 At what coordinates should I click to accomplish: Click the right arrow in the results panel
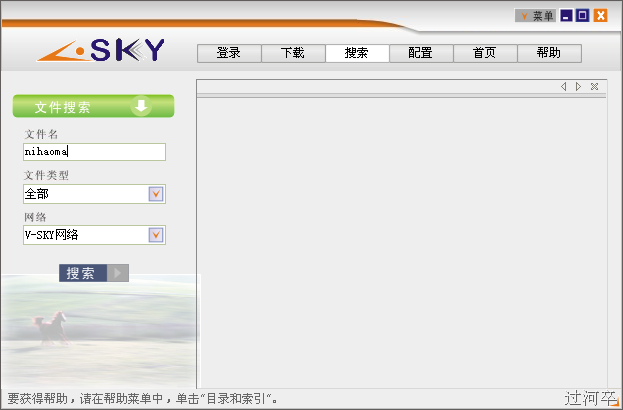pyautogui.click(x=578, y=87)
